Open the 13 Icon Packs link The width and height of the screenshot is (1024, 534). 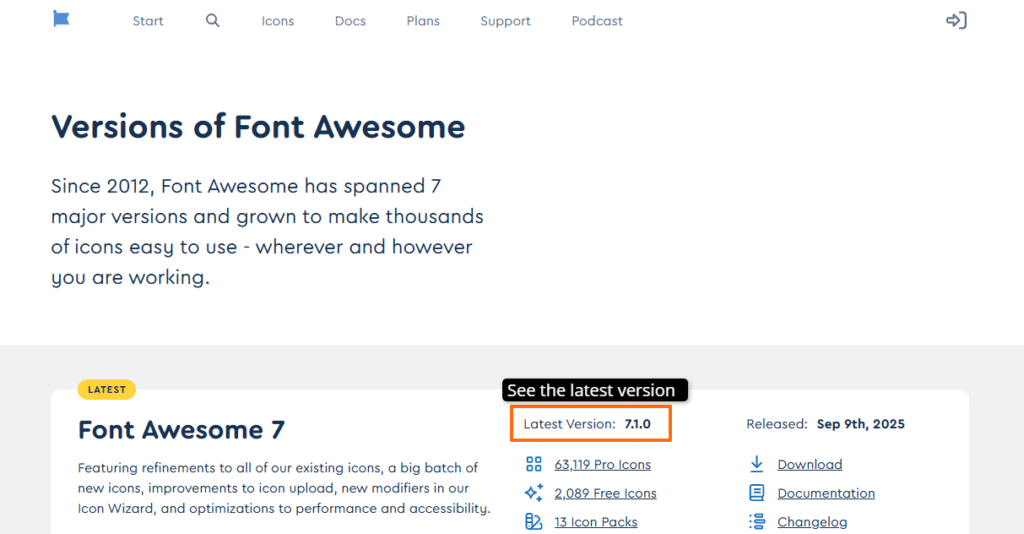tap(596, 522)
